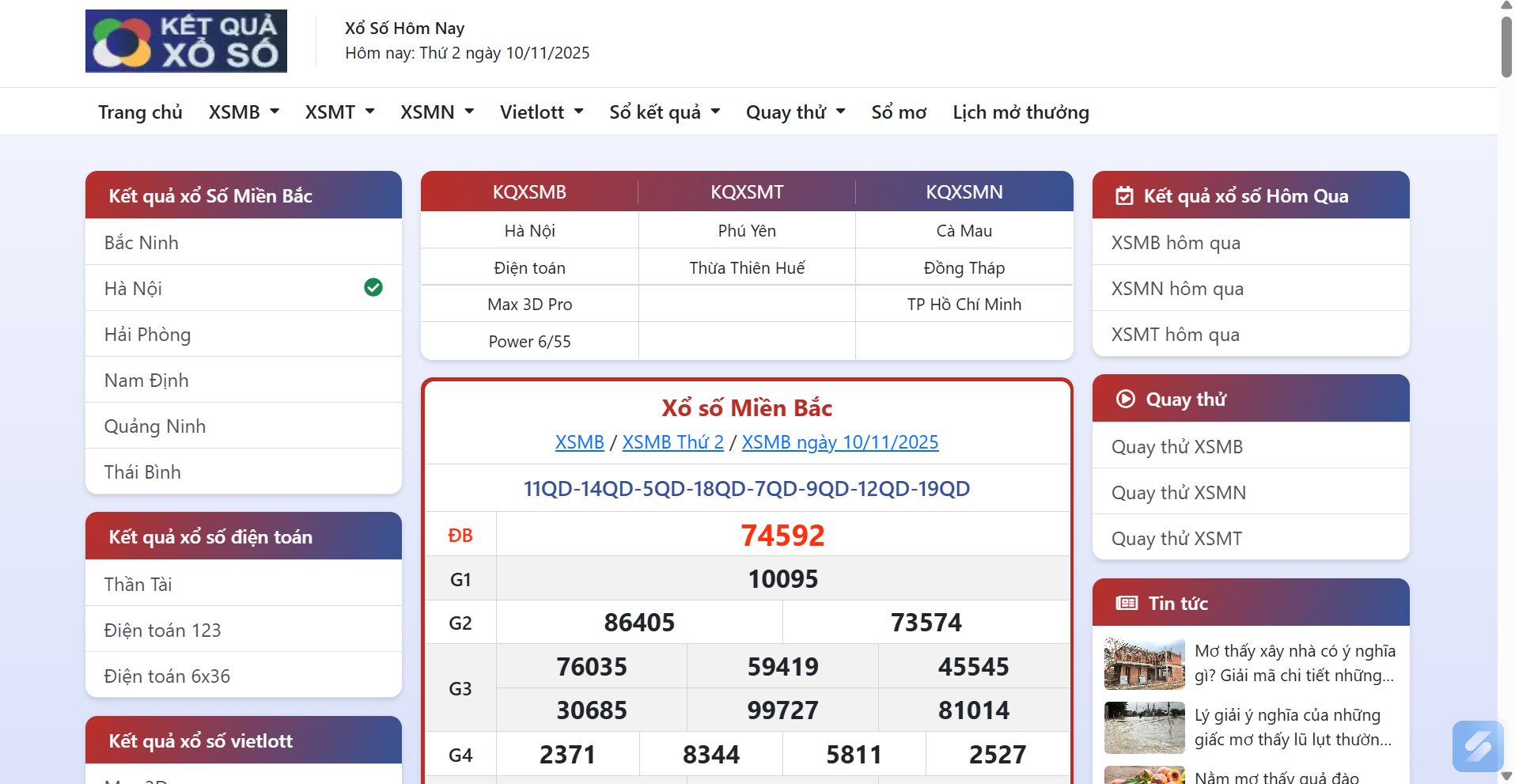Click the page vertical scrollbar thumb
1515x784 pixels.
point(1506,46)
